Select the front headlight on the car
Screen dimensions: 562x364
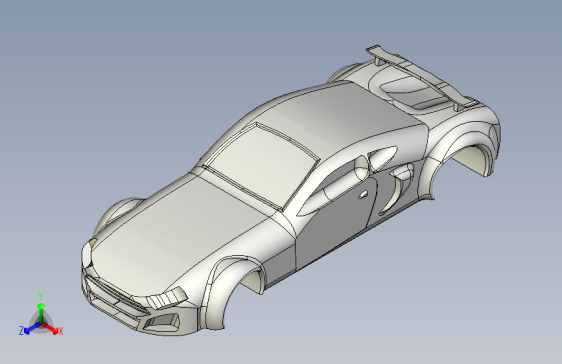click(x=167, y=297)
